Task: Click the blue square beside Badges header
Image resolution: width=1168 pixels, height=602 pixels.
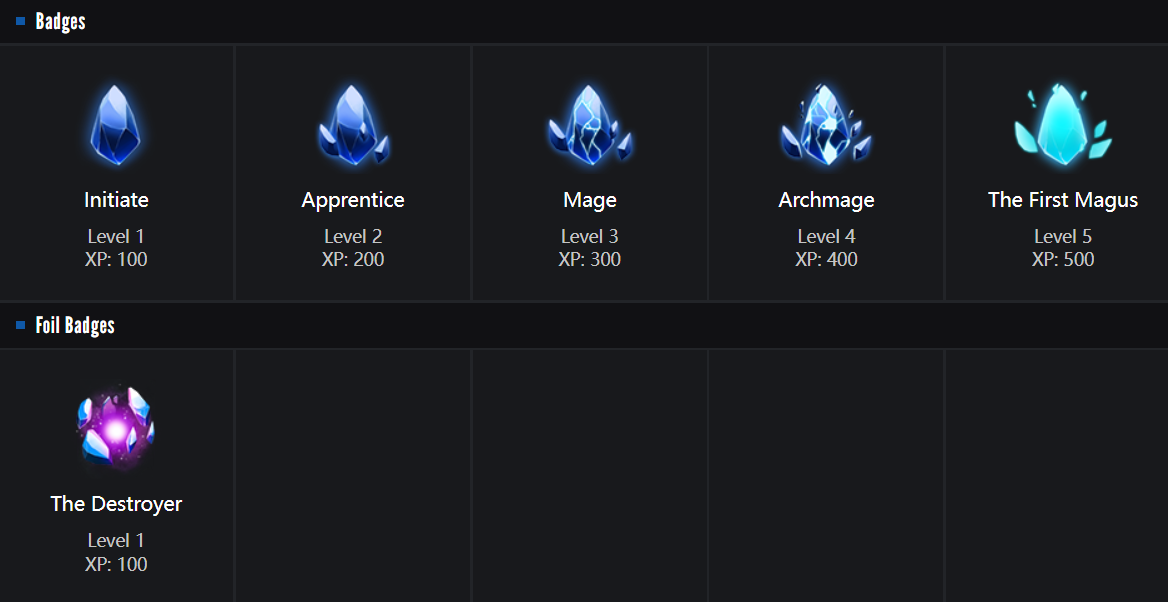Action: pyautogui.click(x=20, y=21)
